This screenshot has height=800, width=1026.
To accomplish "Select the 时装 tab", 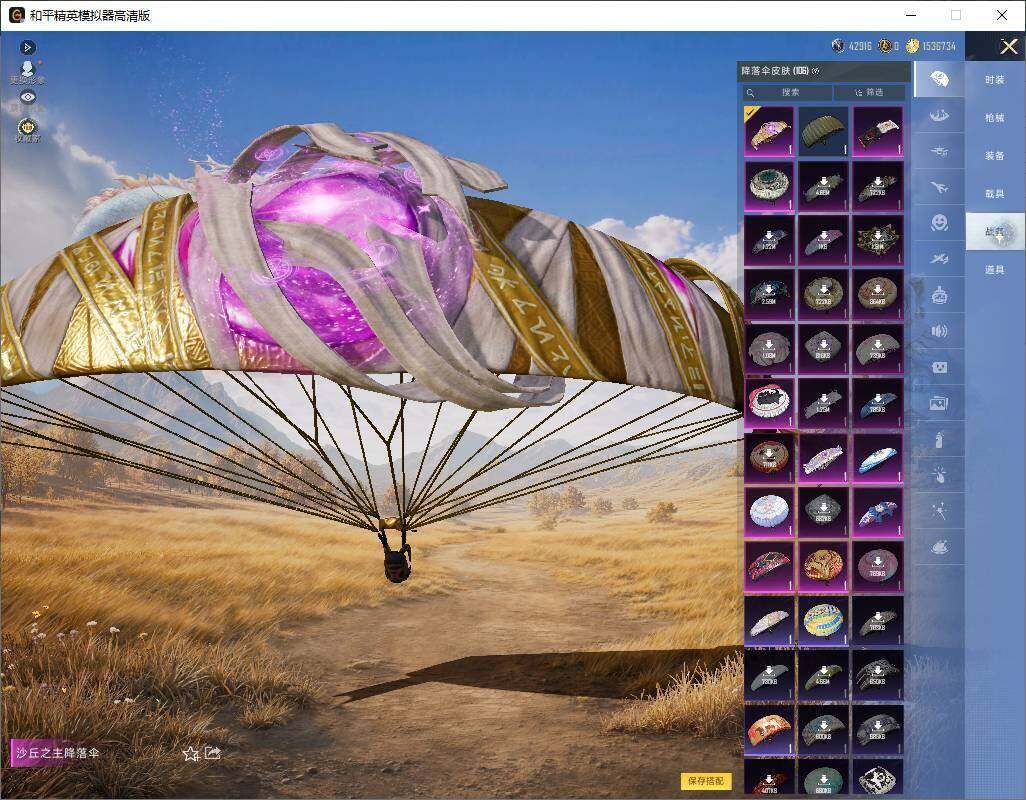I will coord(995,80).
